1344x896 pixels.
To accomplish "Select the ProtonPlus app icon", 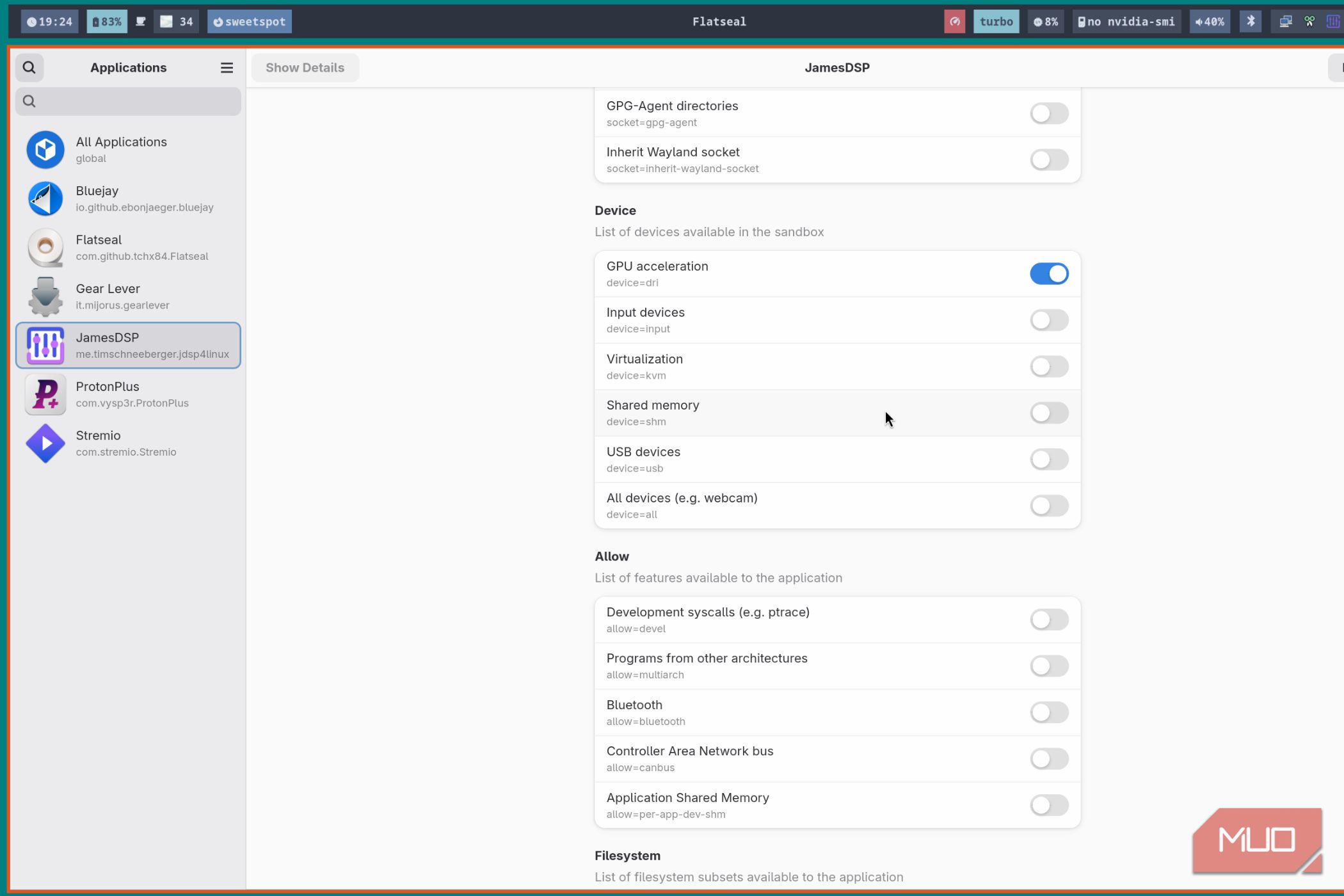I will coord(45,394).
